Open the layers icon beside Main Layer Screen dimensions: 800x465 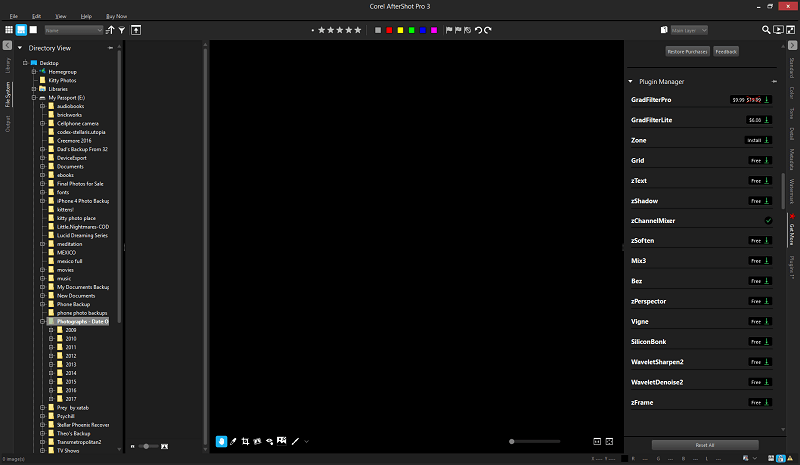664,30
